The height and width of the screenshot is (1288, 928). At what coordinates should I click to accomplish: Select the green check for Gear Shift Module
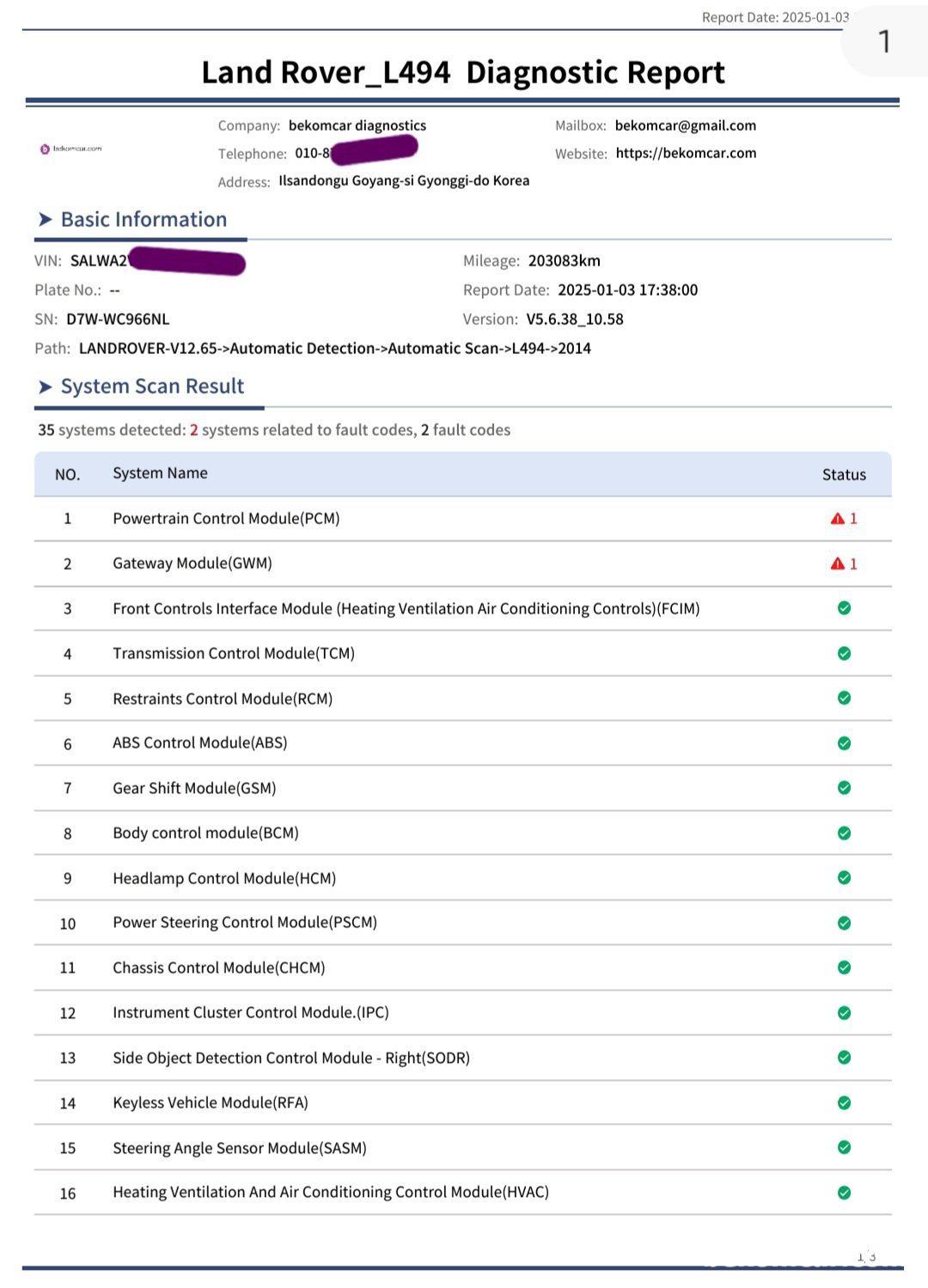845,788
